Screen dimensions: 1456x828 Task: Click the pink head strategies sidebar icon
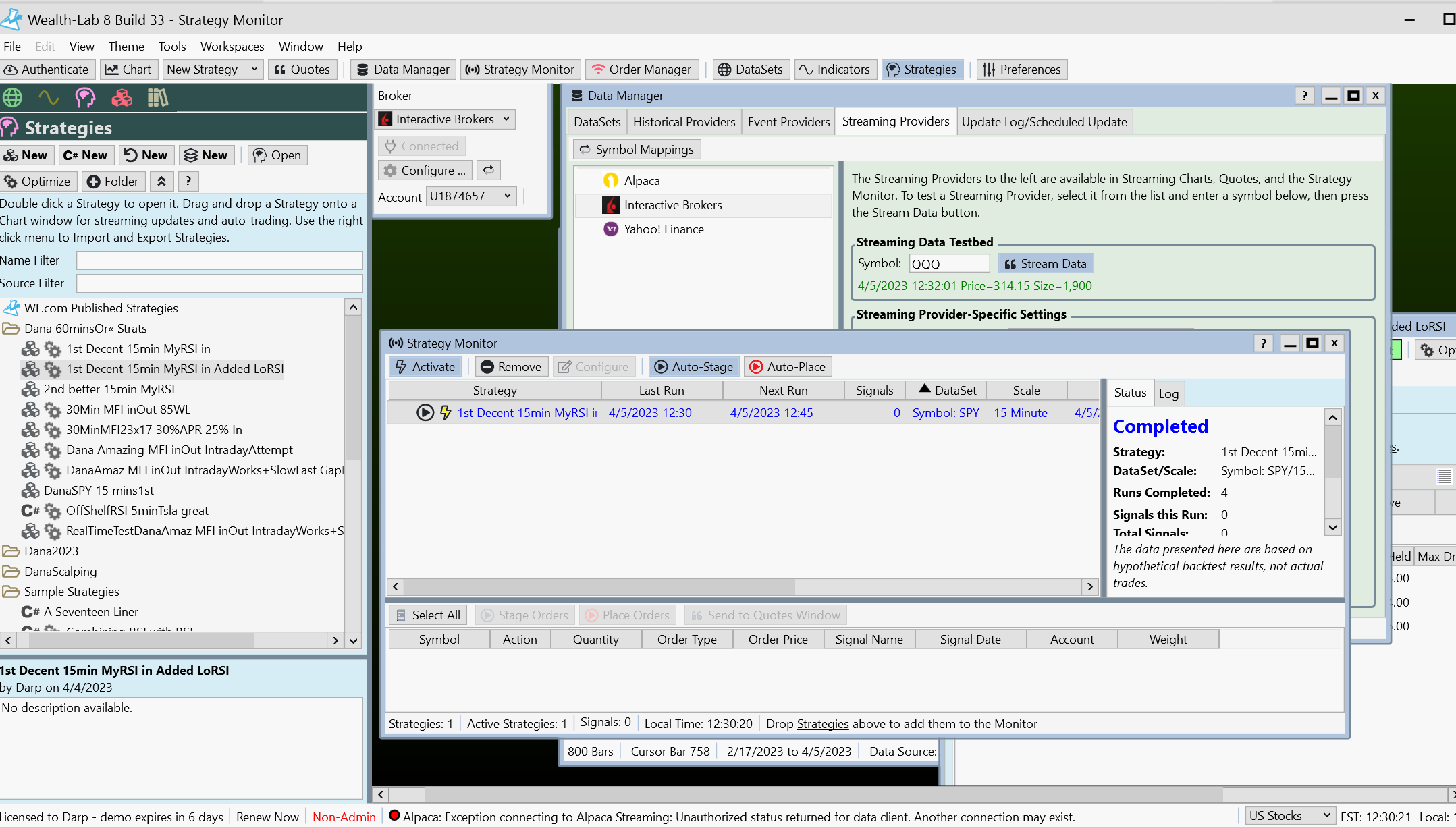click(85, 98)
